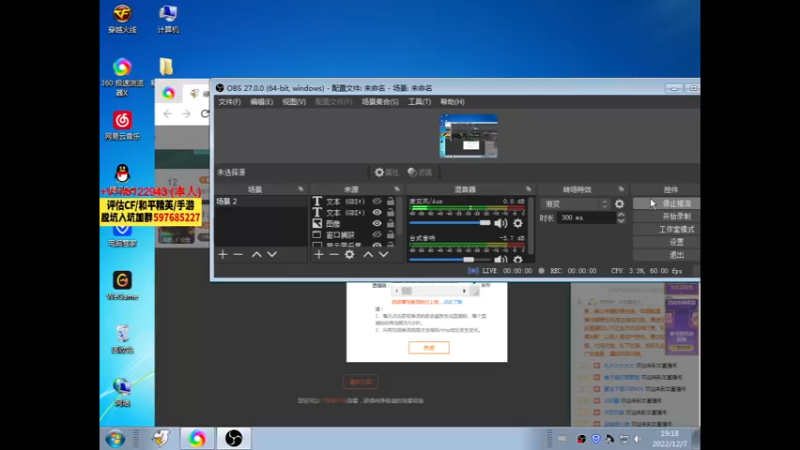The image size is (800, 450).
Task: Click the 360 browser icon in the taskbar
Action: click(x=197, y=438)
